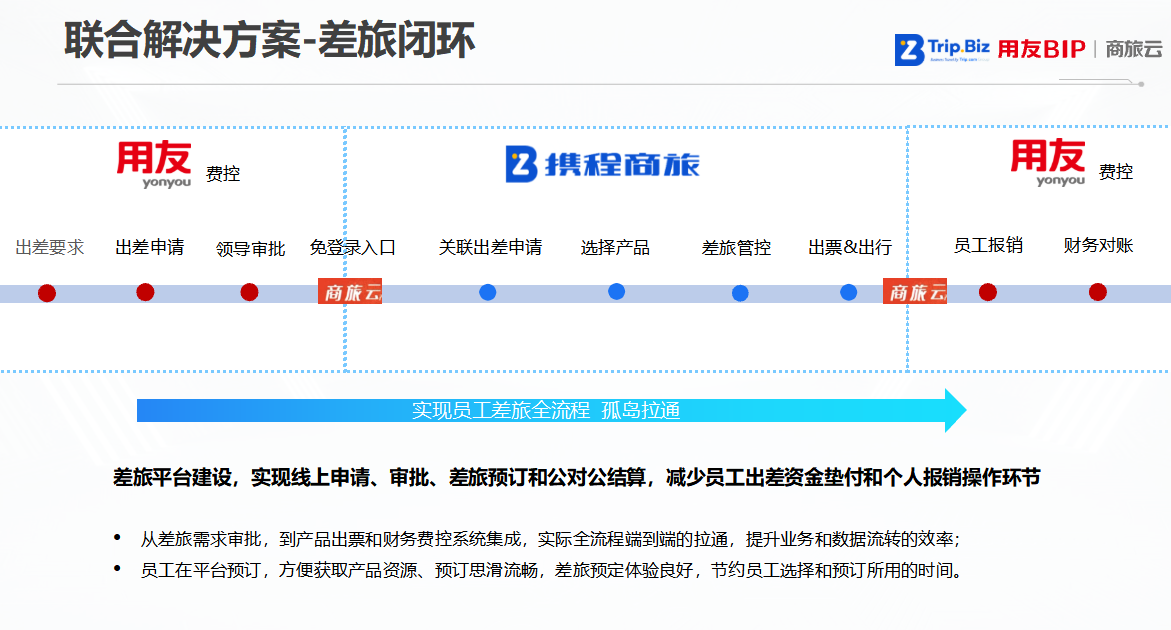Image resolution: width=1171 pixels, height=630 pixels.
Task: Click the right 费控 label
Action: [1116, 172]
